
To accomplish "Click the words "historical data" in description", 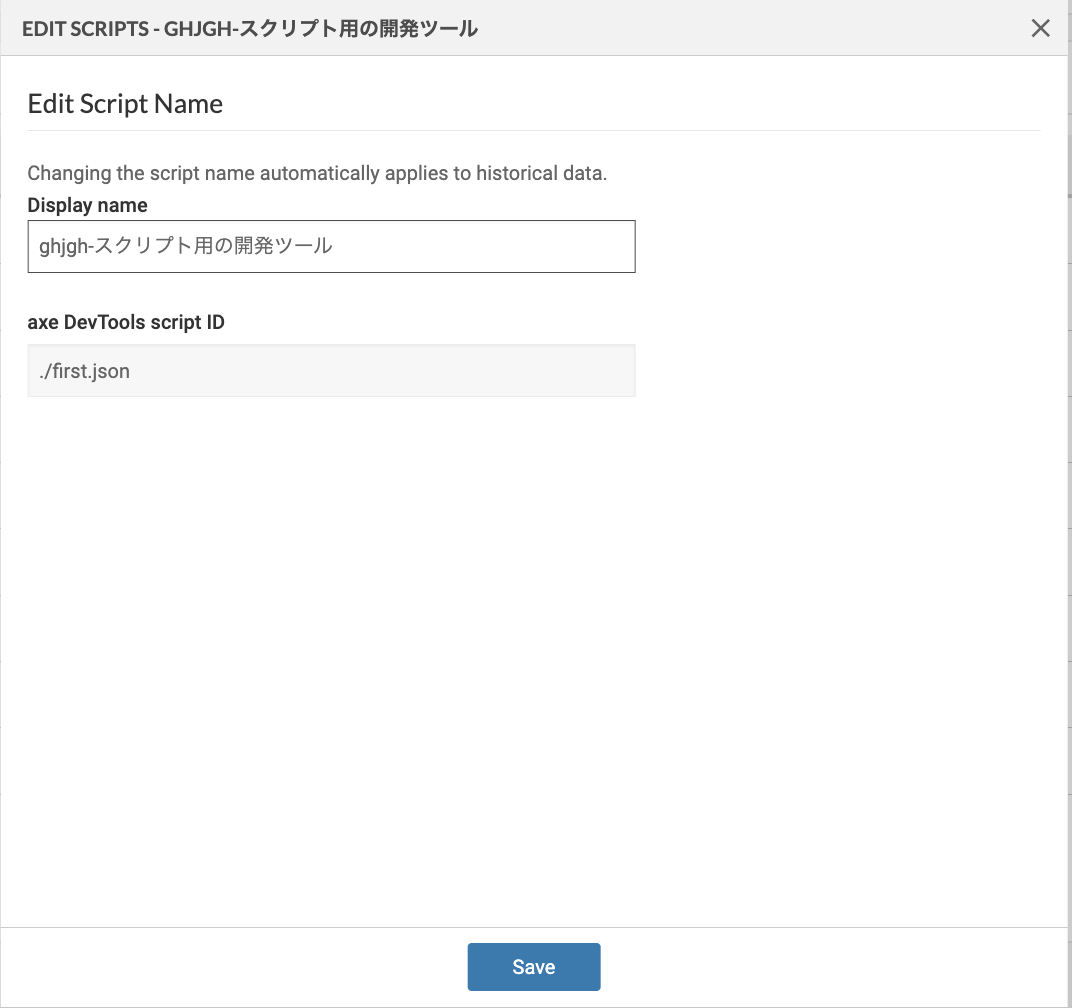I will click(541, 173).
